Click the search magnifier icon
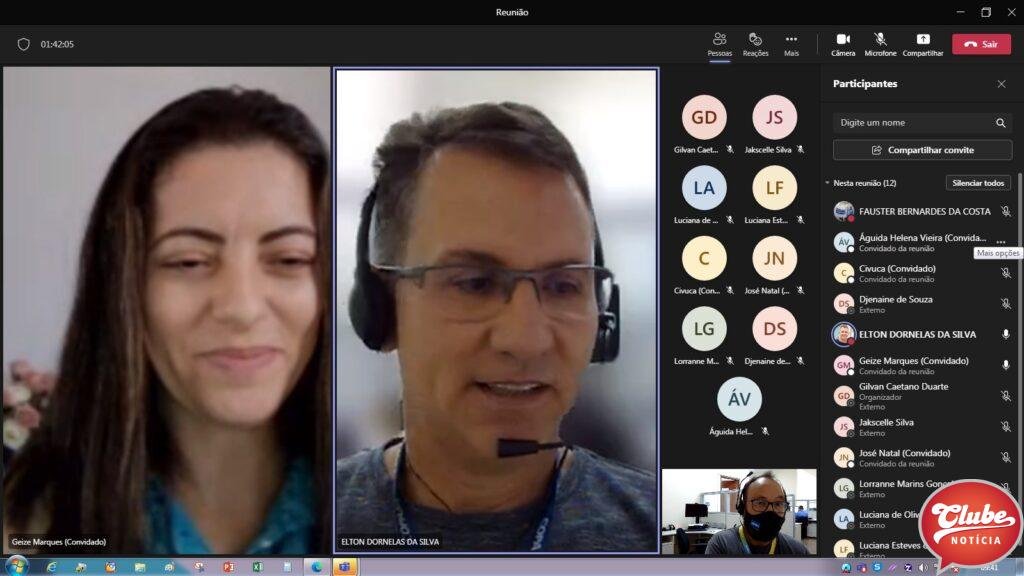Image resolution: width=1024 pixels, height=576 pixels. pyautogui.click(x=1000, y=123)
